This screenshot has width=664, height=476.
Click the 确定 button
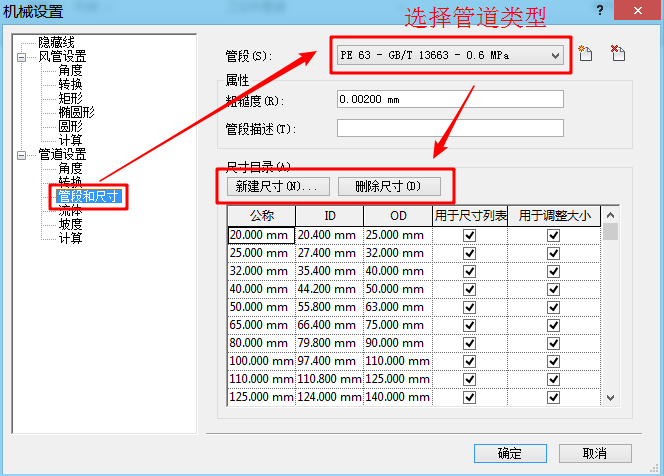click(510, 454)
